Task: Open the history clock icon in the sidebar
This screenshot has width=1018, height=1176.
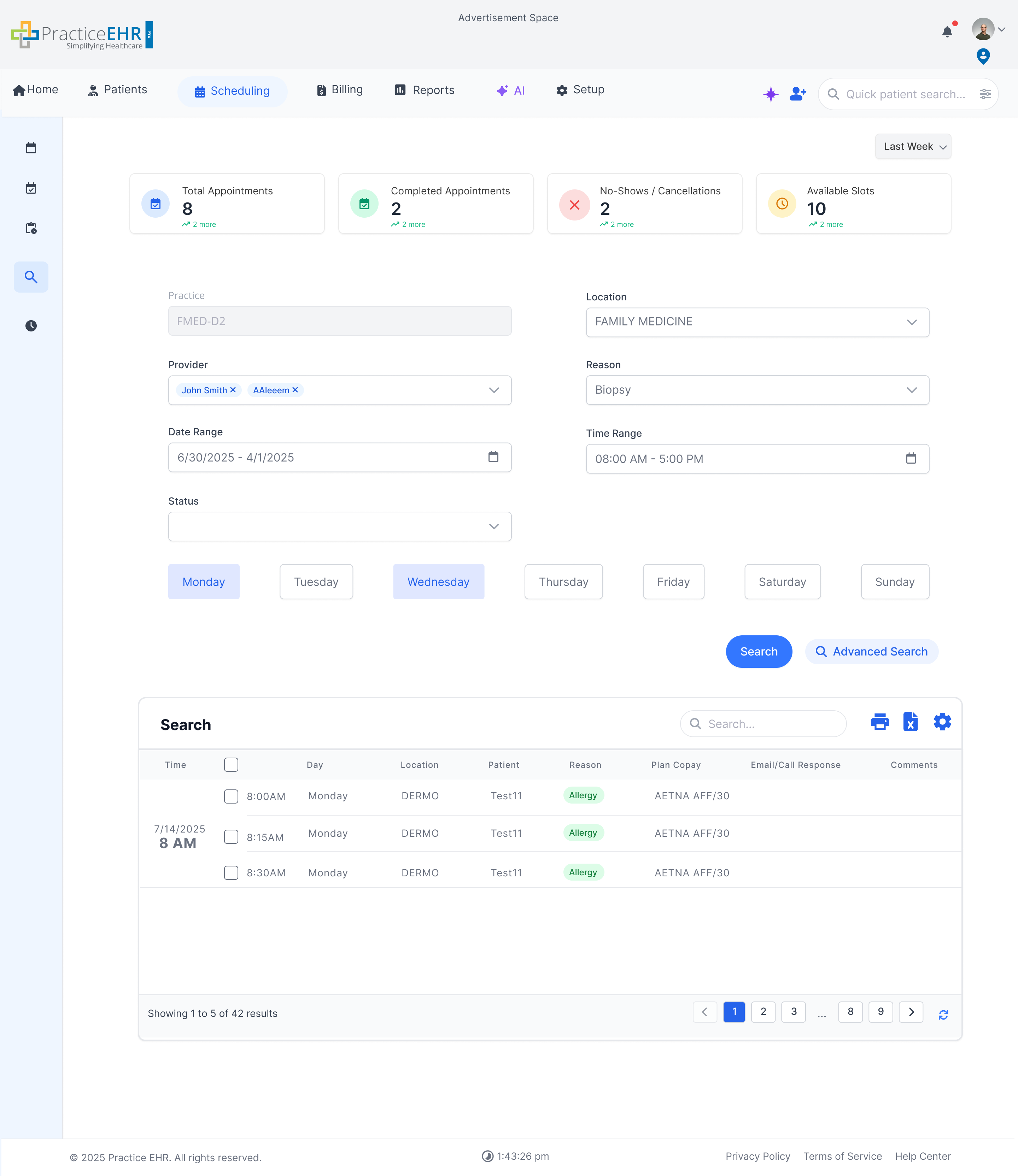Action: pyautogui.click(x=31, y=326)
